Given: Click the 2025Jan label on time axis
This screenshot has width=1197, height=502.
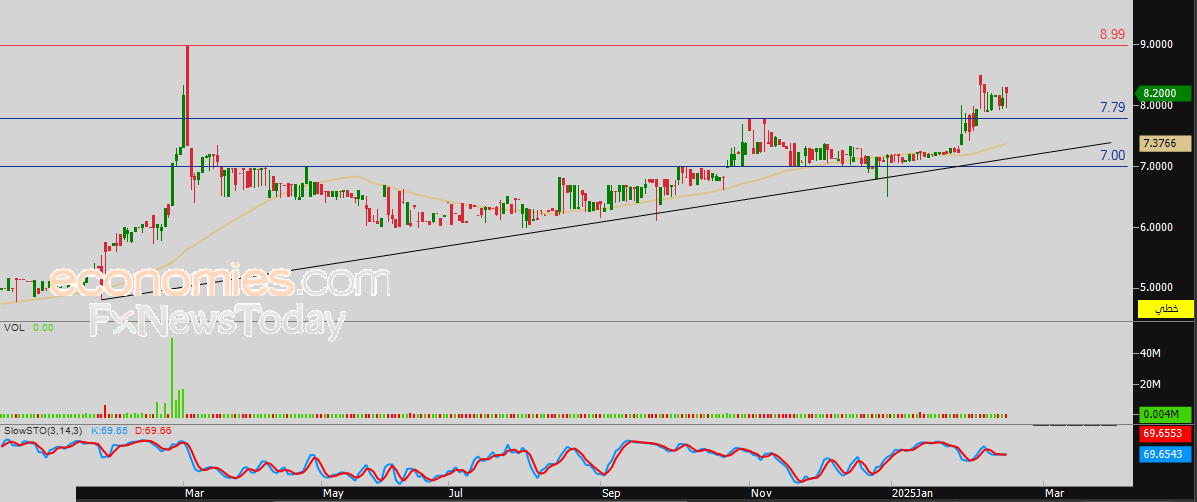Looking at the screenshot, I should tap(911, 494).
